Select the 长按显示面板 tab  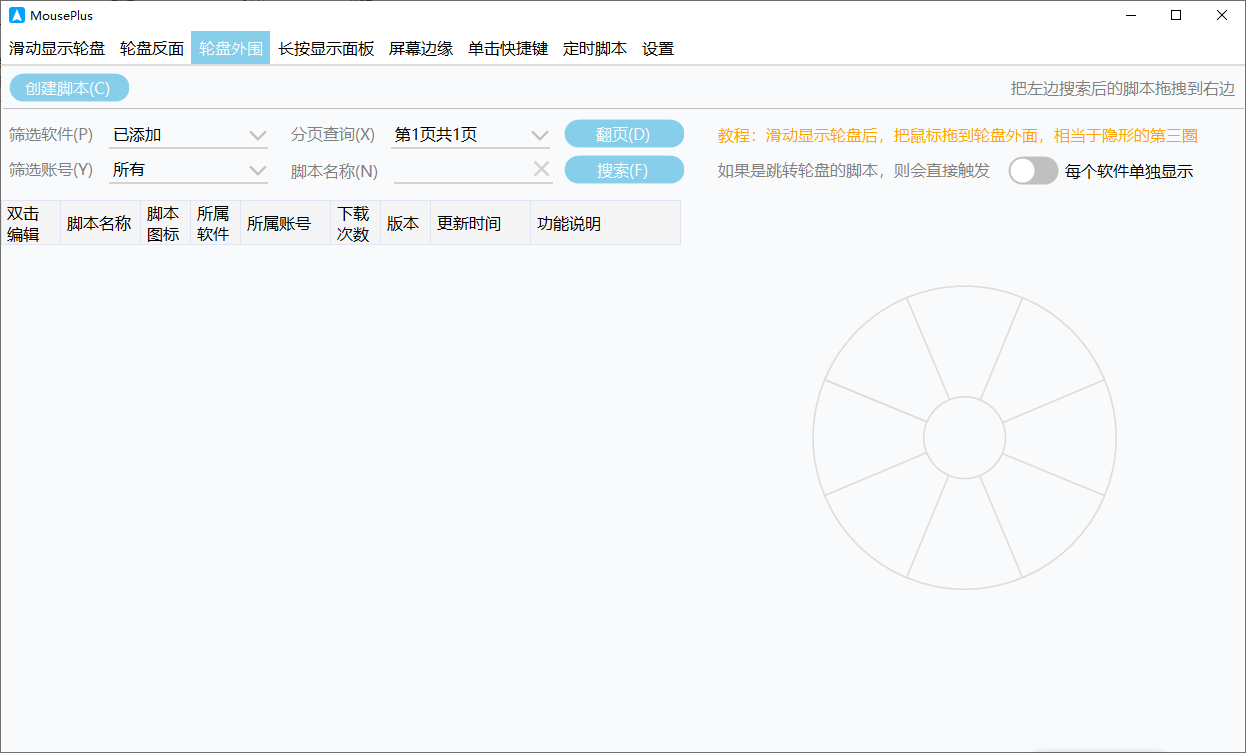click(326, 48)
